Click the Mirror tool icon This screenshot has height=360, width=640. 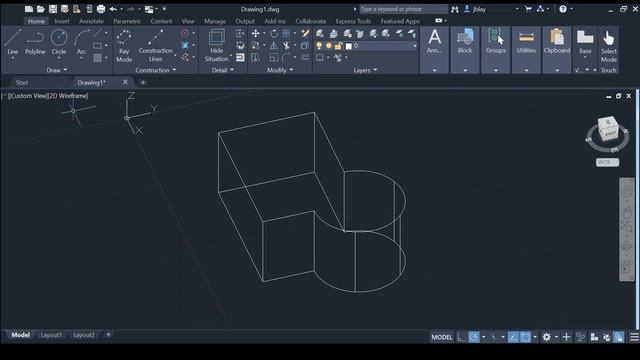click(273, 45)
